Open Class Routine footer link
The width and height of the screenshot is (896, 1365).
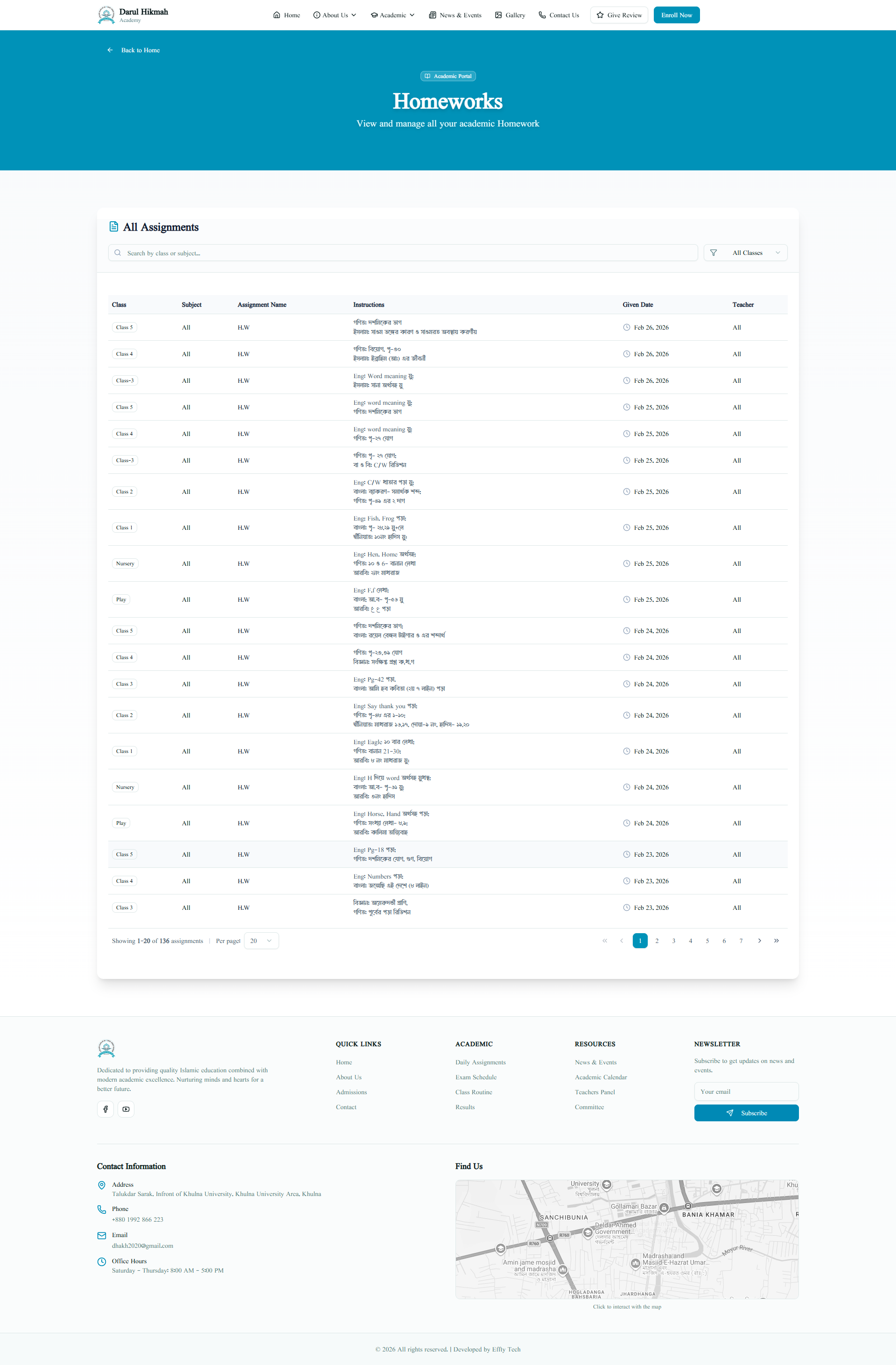click(474, 1092)
